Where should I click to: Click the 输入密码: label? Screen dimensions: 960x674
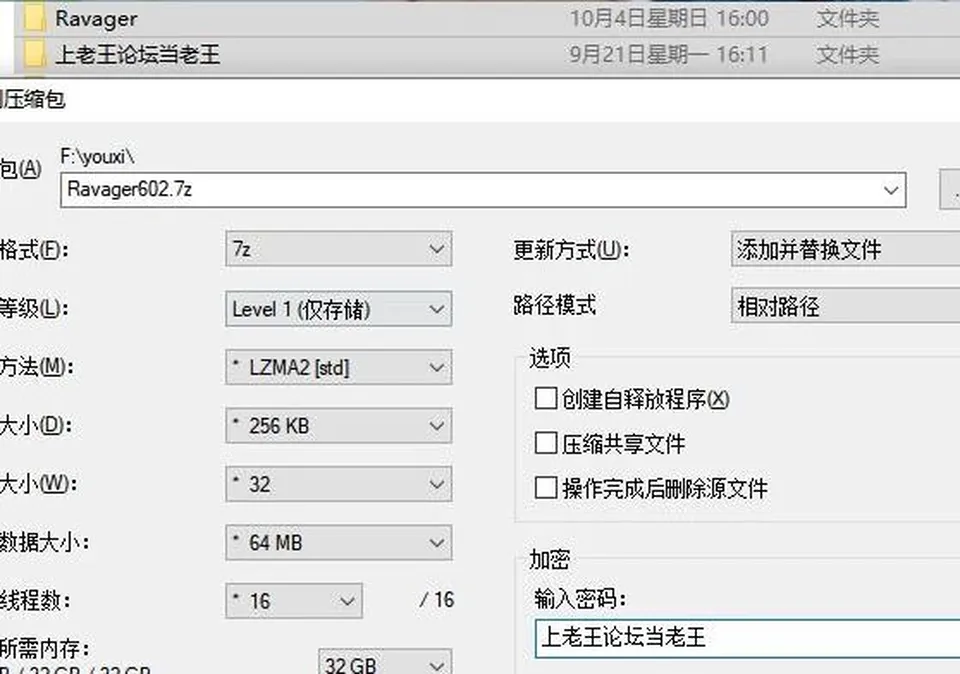coord(580,599)
